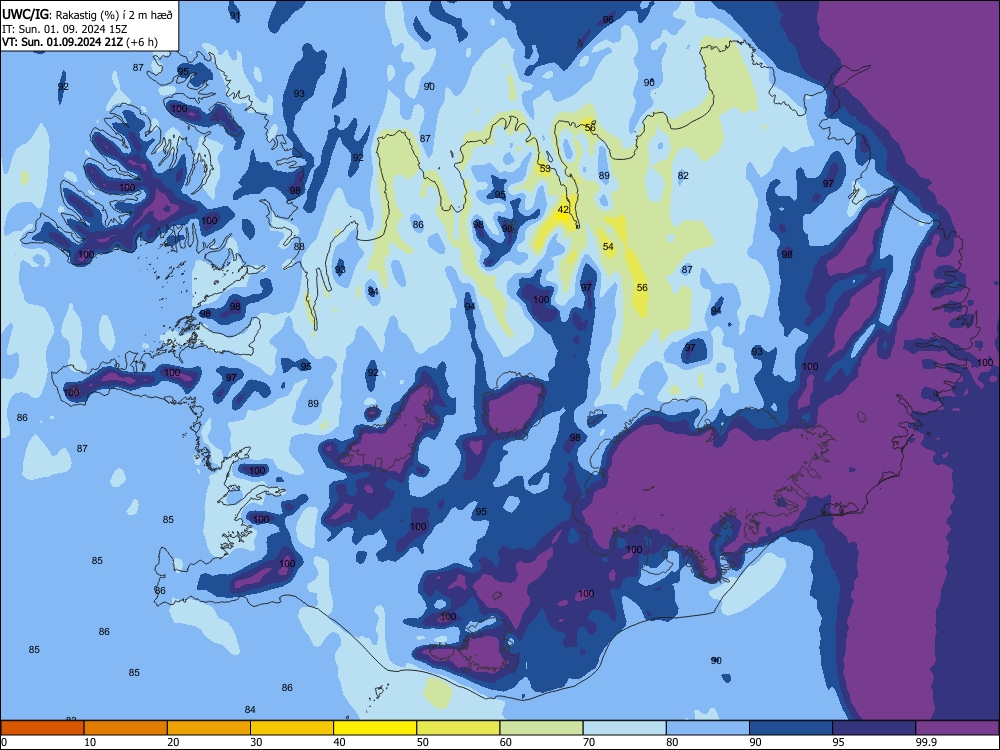
Task: Select the legend scale label '30'
Action: 256,742
